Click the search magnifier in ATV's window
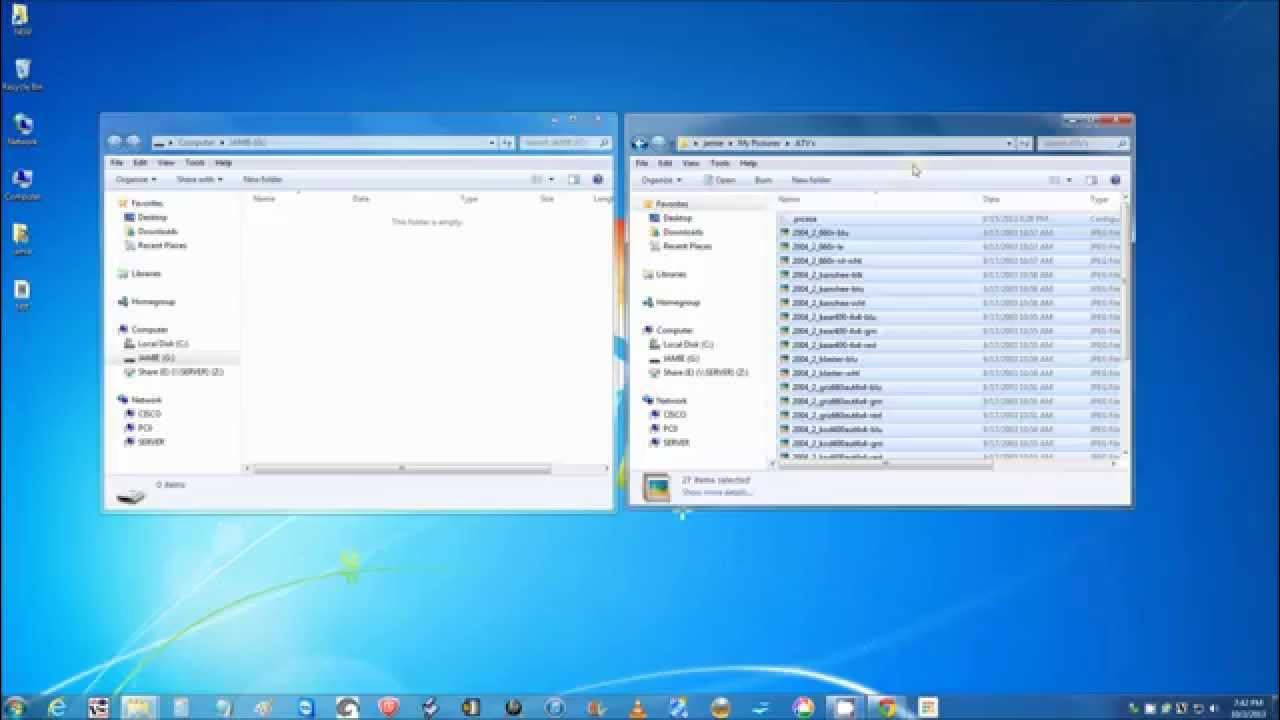Viewport: 1280px width, 720px height. tap(1122, 144)
